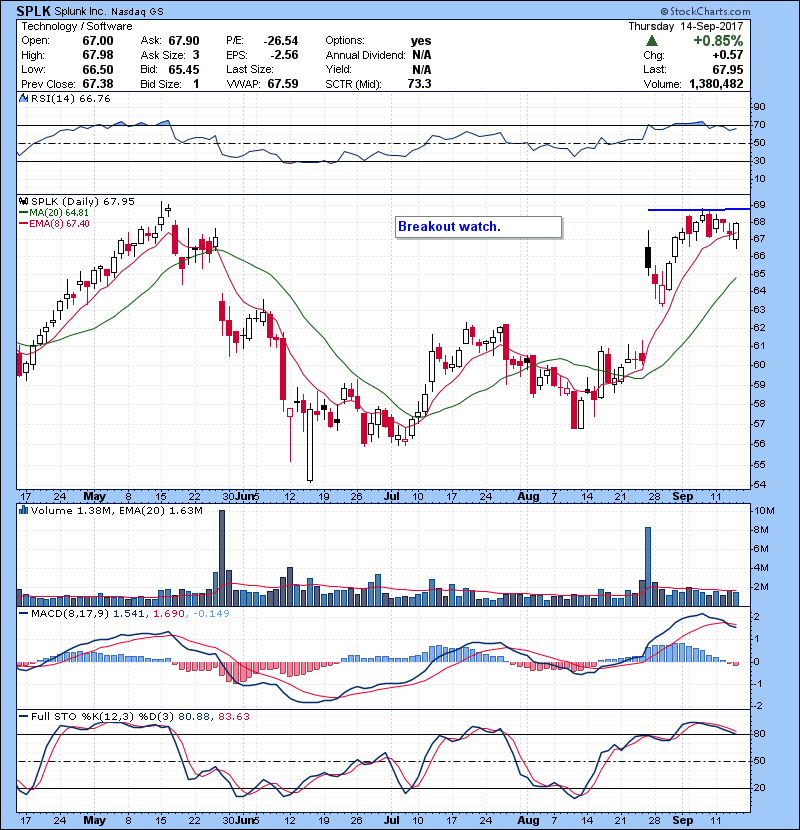Click the StockCharts.com copyright label
The height and width of the screenshot is (830, 800).
point(705,11)
